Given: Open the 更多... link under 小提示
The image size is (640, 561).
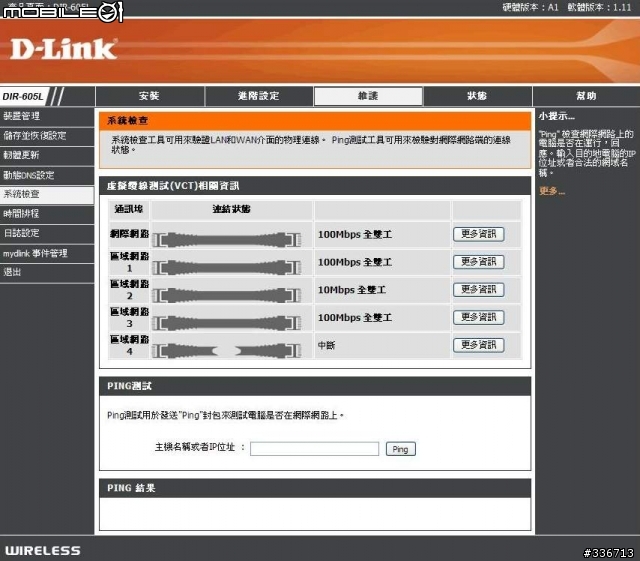Looking at the screenshot, I should (x=552, y=191).
